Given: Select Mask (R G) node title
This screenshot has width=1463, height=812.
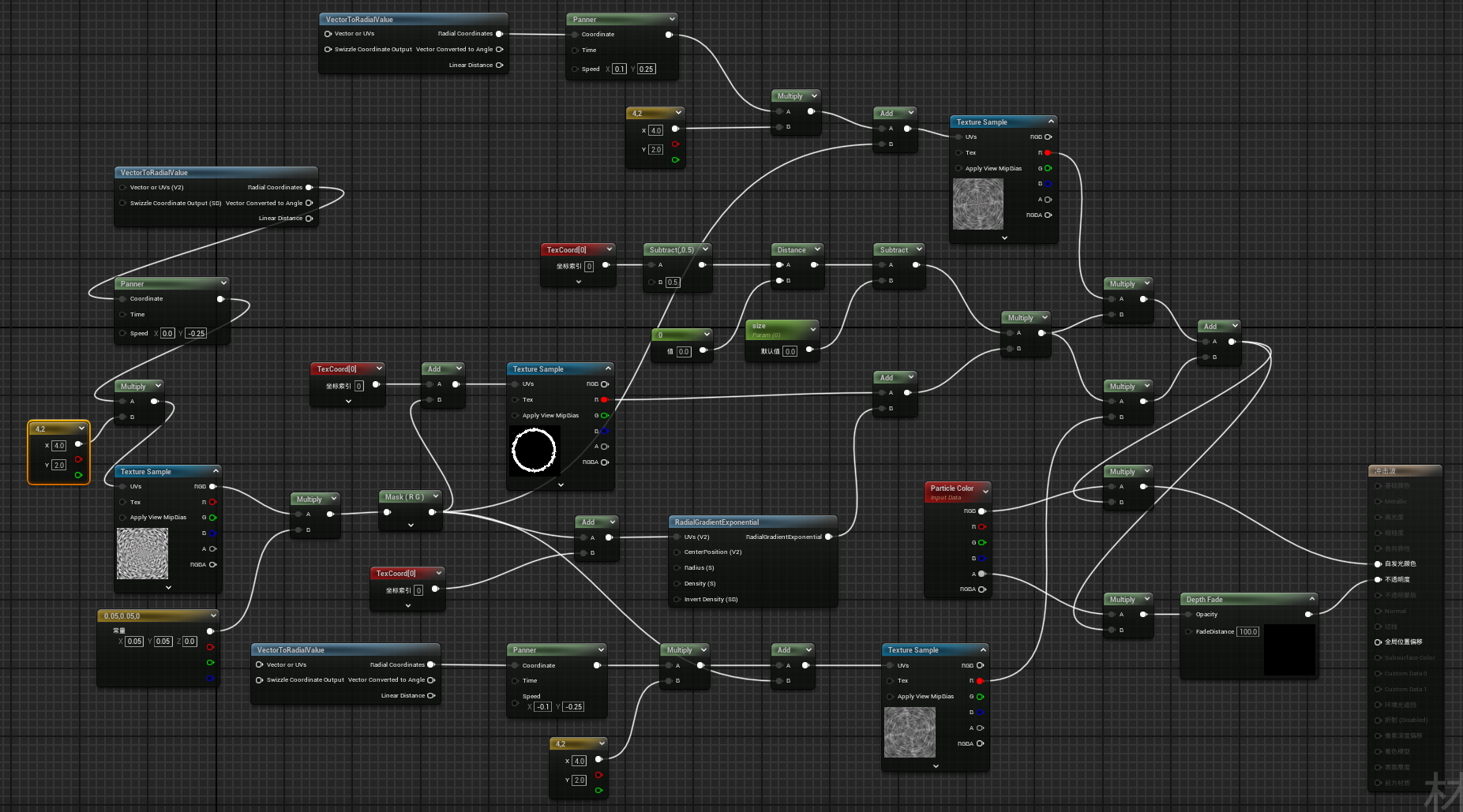Looking at the screenshot, I should pos(404,496).
